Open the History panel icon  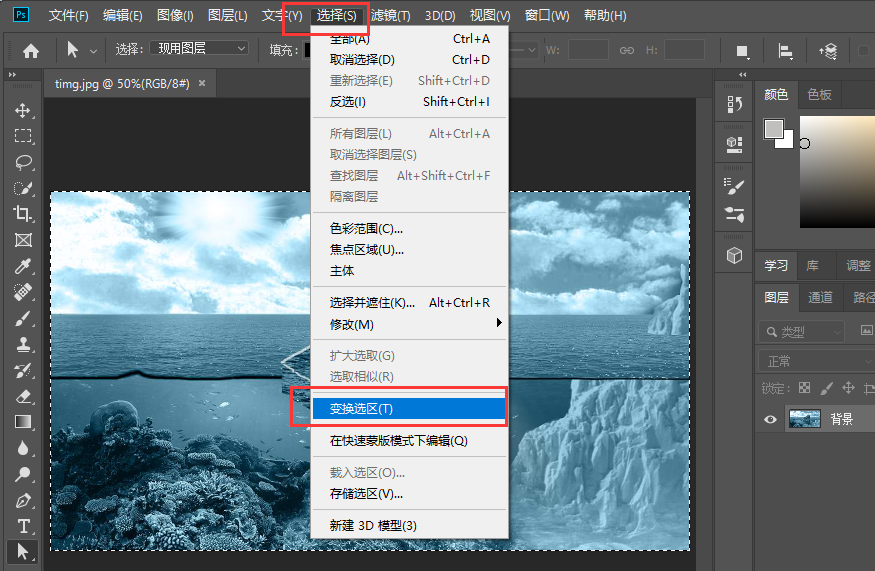pos(734,104)
